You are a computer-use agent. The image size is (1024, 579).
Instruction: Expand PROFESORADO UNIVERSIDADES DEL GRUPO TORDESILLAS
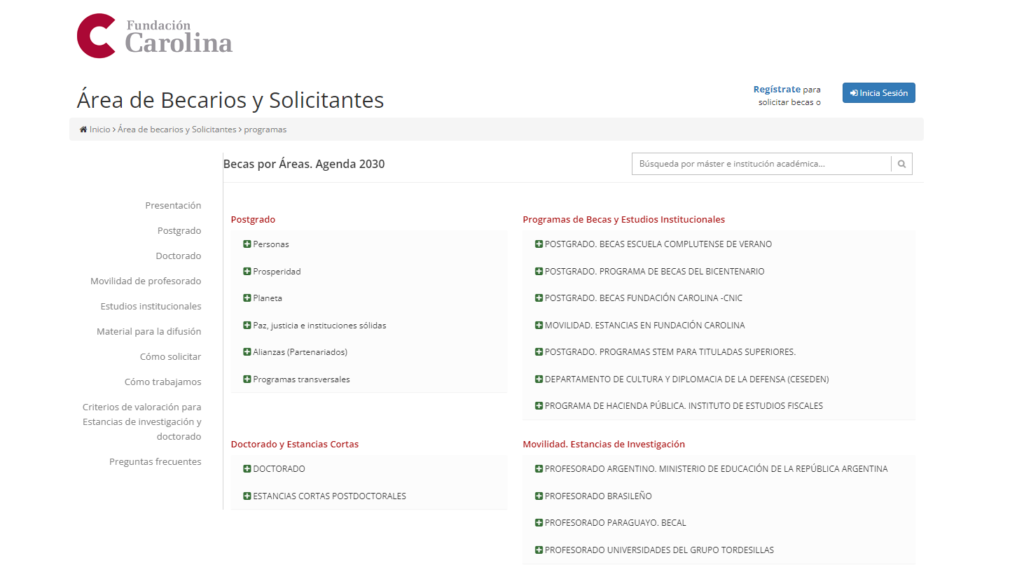tap(654, 550)
